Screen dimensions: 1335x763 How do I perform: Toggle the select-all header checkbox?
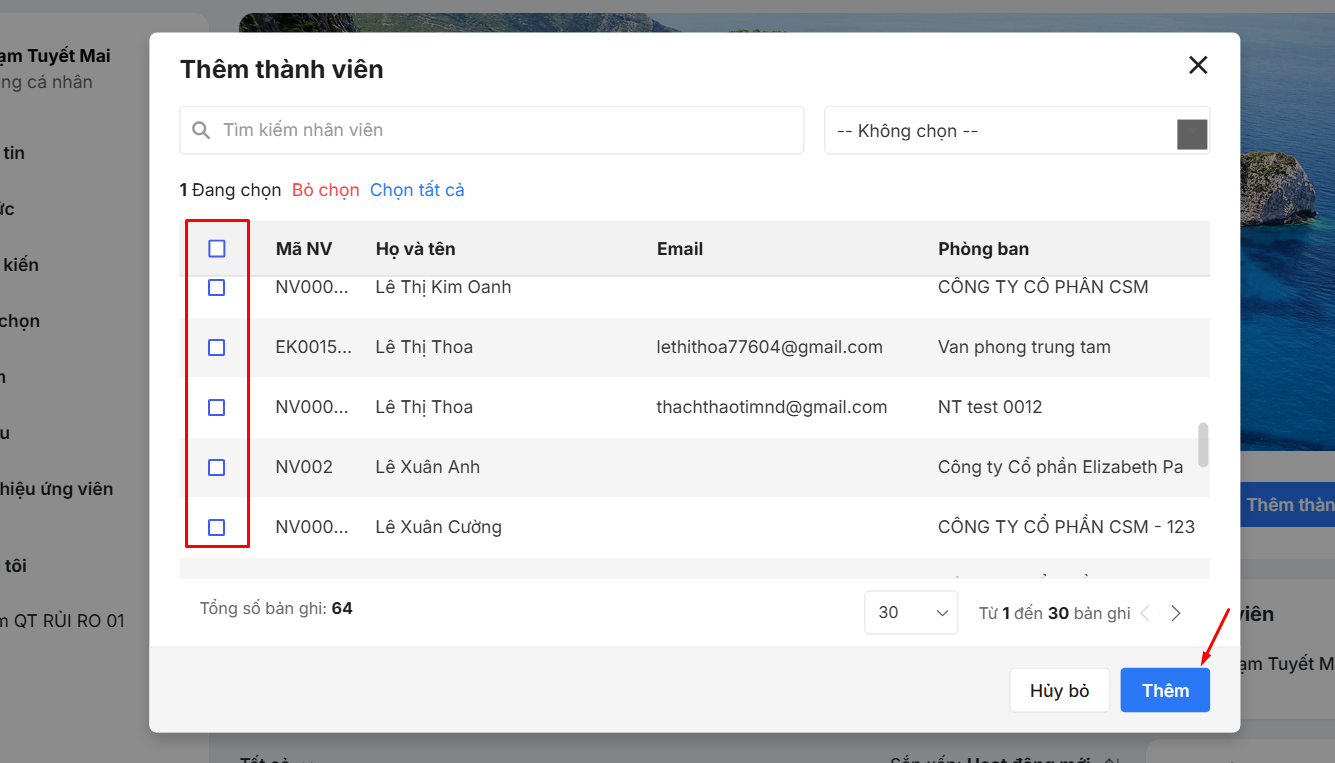coord(217,249)
